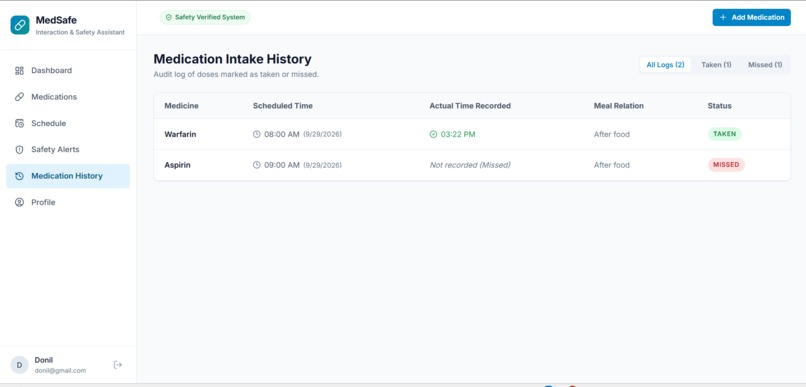Select the Warfarin medicine name
Screen dimensions: 806x387
180,134
